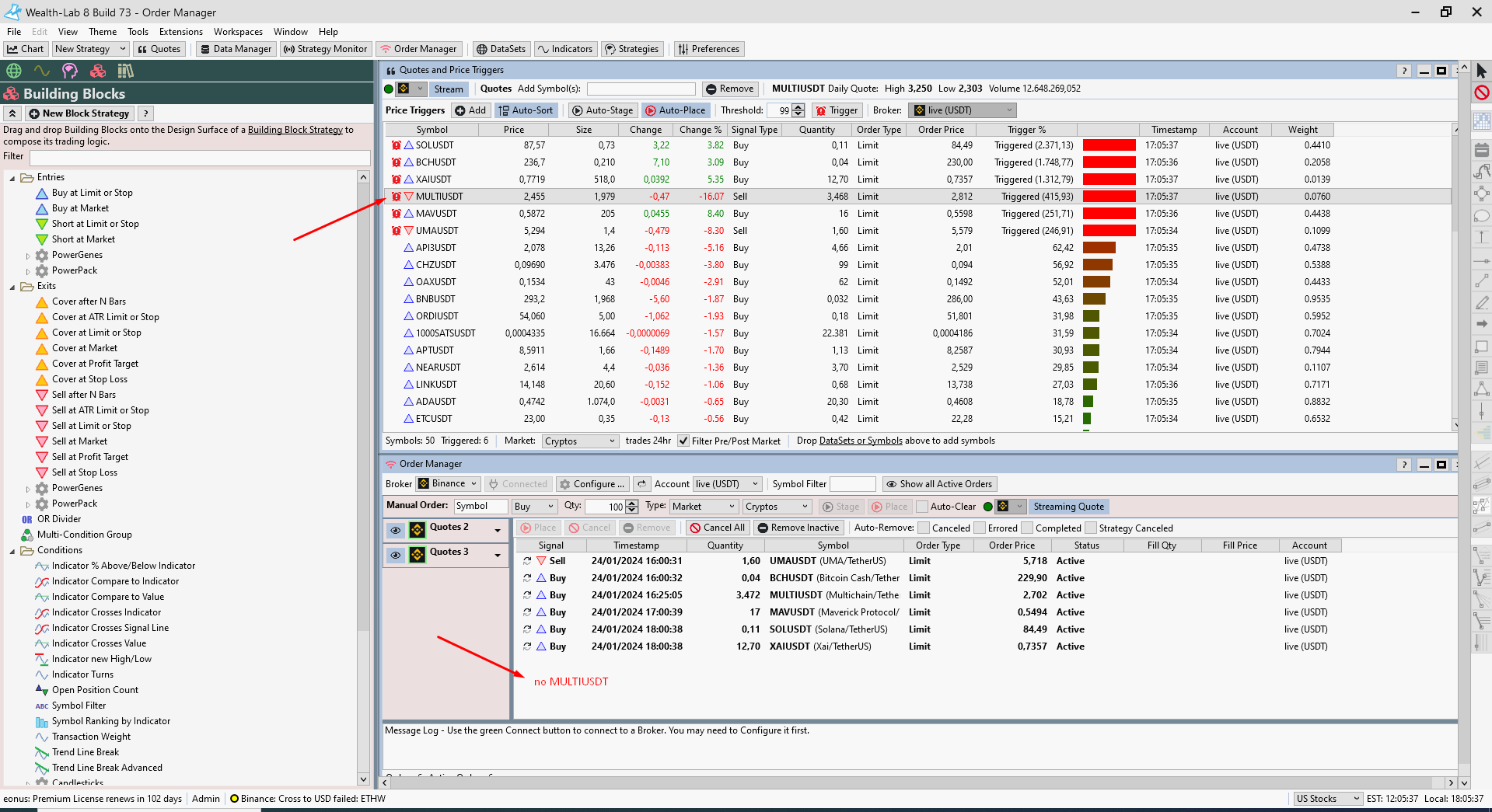Check Auto-Remove Canceled checkbox
This screenshot has width=1492, height=812.
click(924, 528)
